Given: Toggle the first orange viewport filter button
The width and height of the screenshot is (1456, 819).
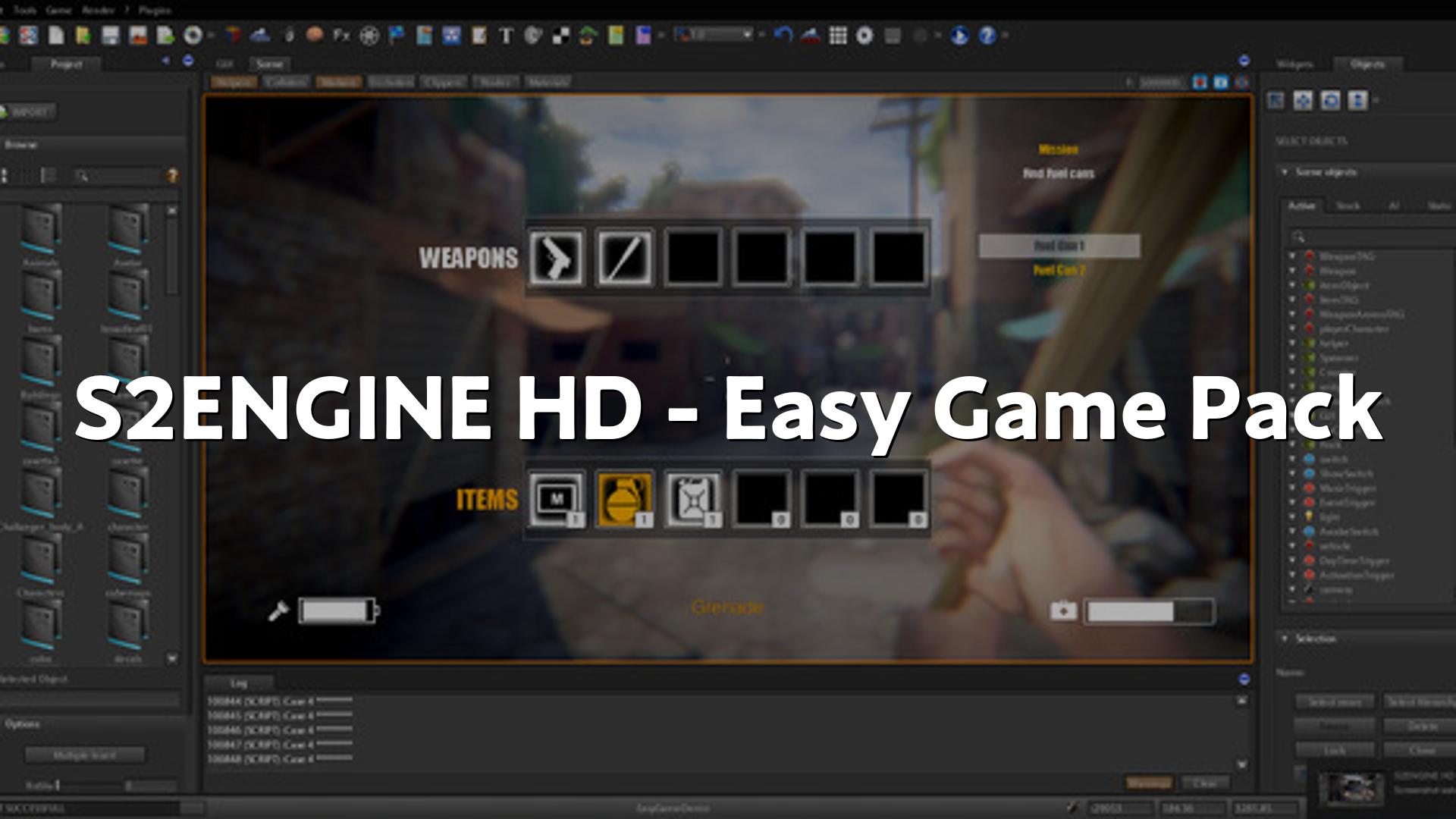Looking at the screenshot, I should pos(234,82).
